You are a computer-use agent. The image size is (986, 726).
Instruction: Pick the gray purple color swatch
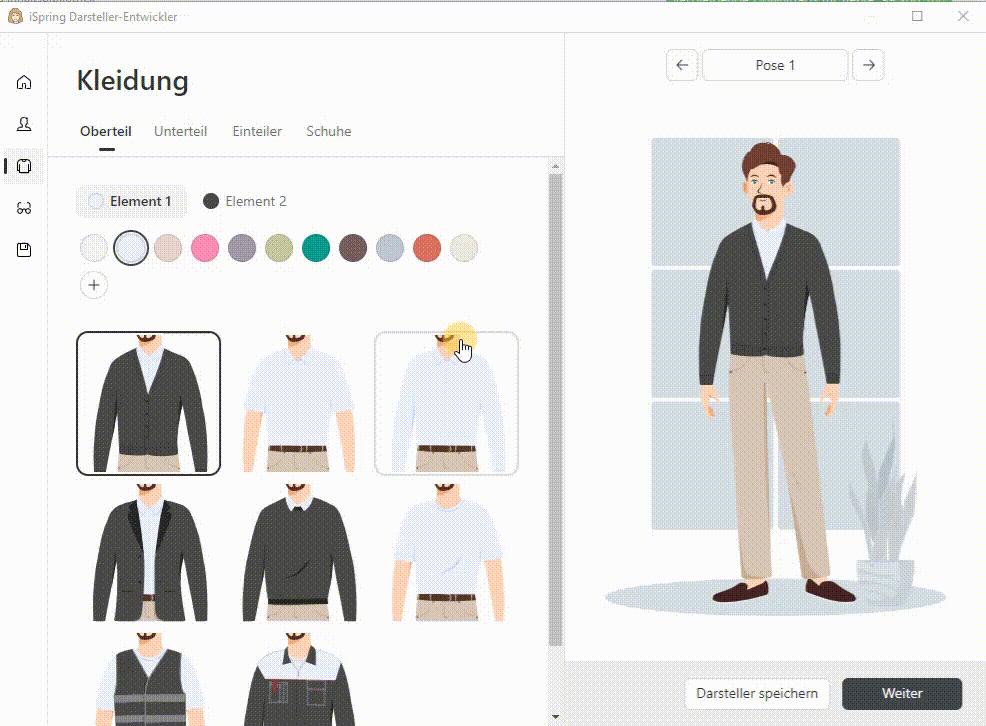click(x=242, y=248)
